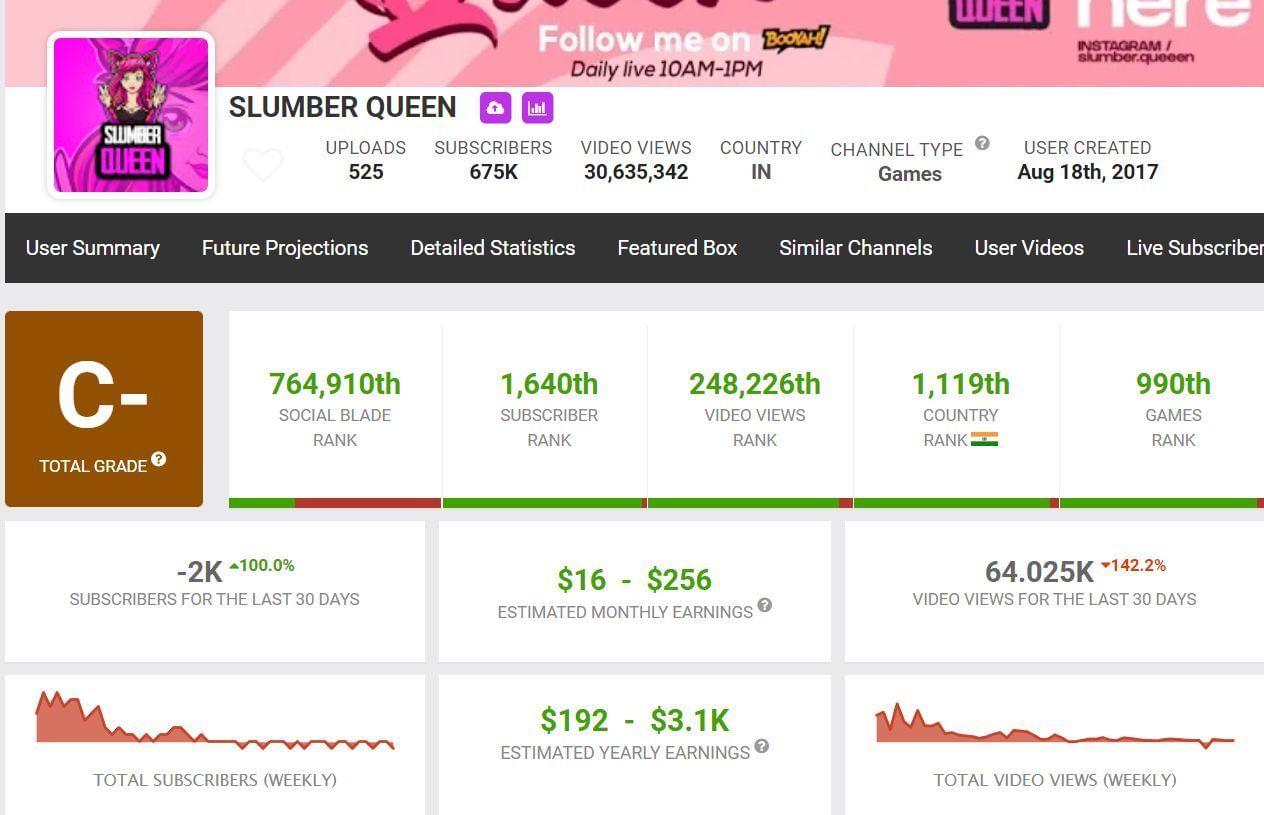
Task: Click the help icon next to Channel Type
Action: click(x=982, y=143)
